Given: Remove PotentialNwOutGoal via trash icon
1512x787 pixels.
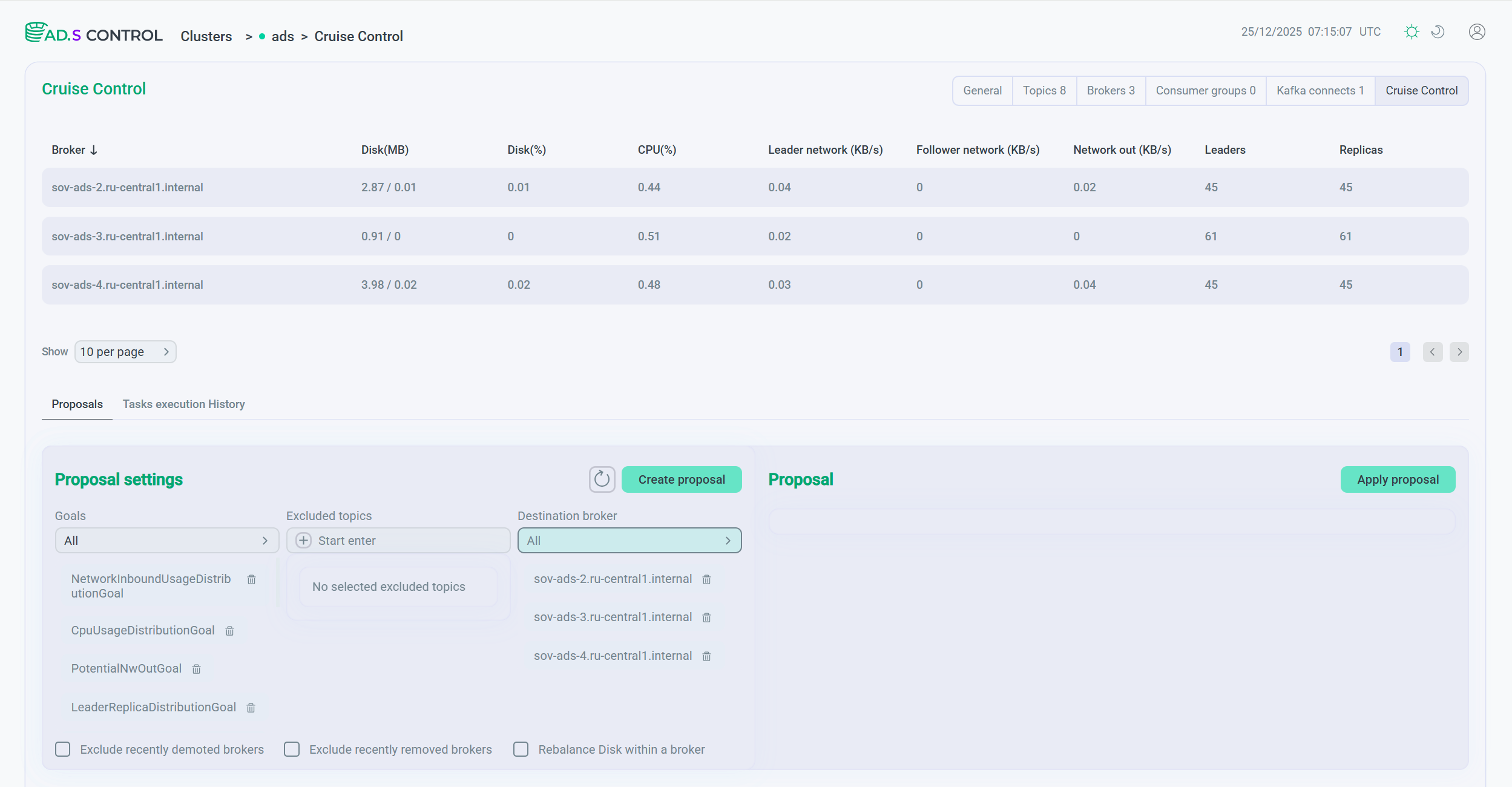Looking at the screenshot, I should pyautogui.click(x=196, y=669).
